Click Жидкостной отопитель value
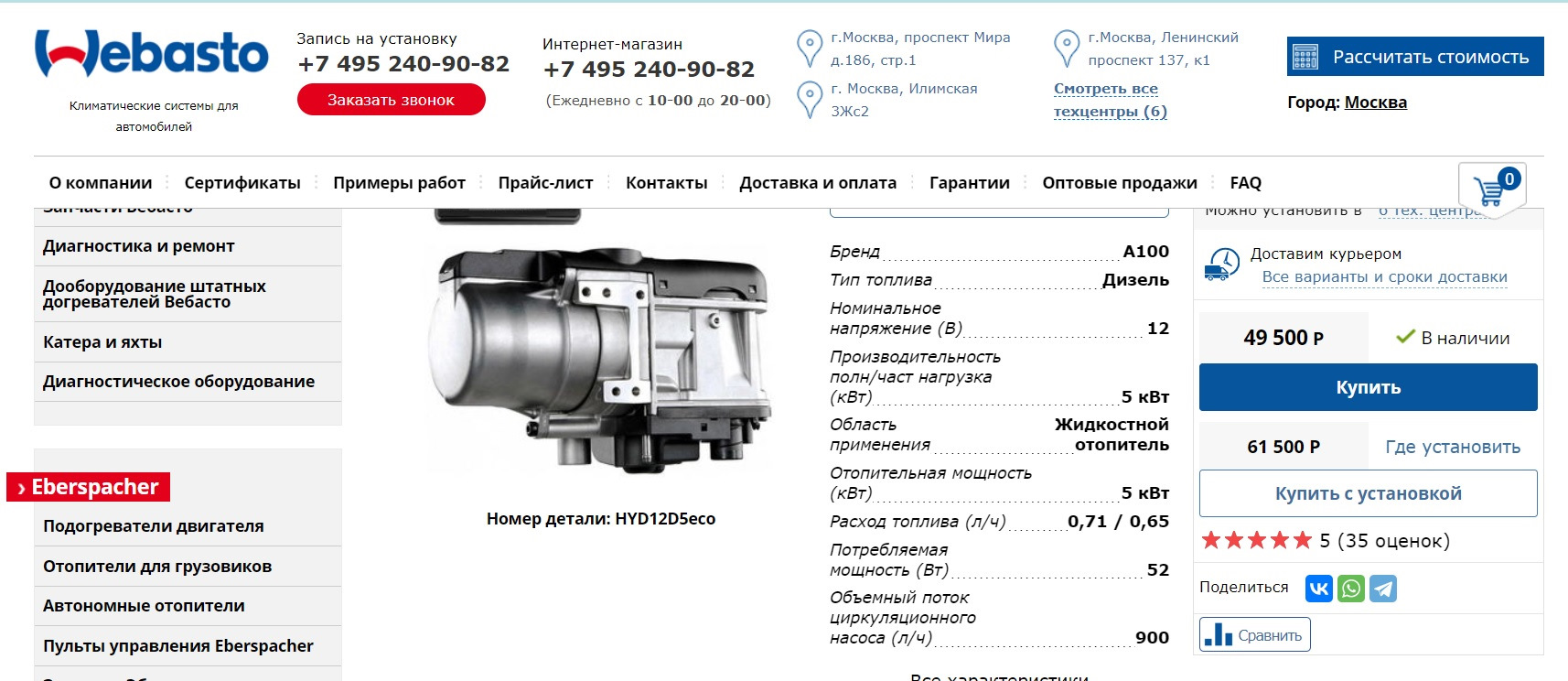Image resolution: width=1568 pixels, height=681 pixels. click(1112, 435)
